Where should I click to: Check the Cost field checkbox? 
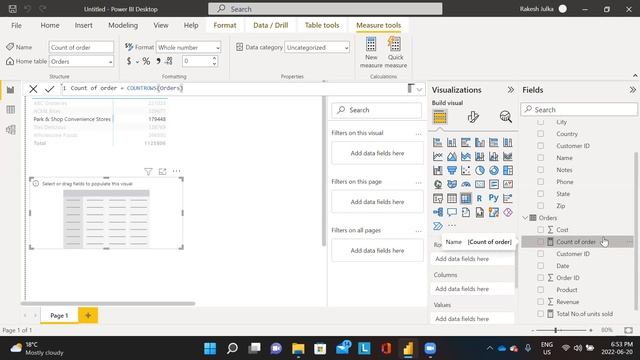[x=540, y=230]
